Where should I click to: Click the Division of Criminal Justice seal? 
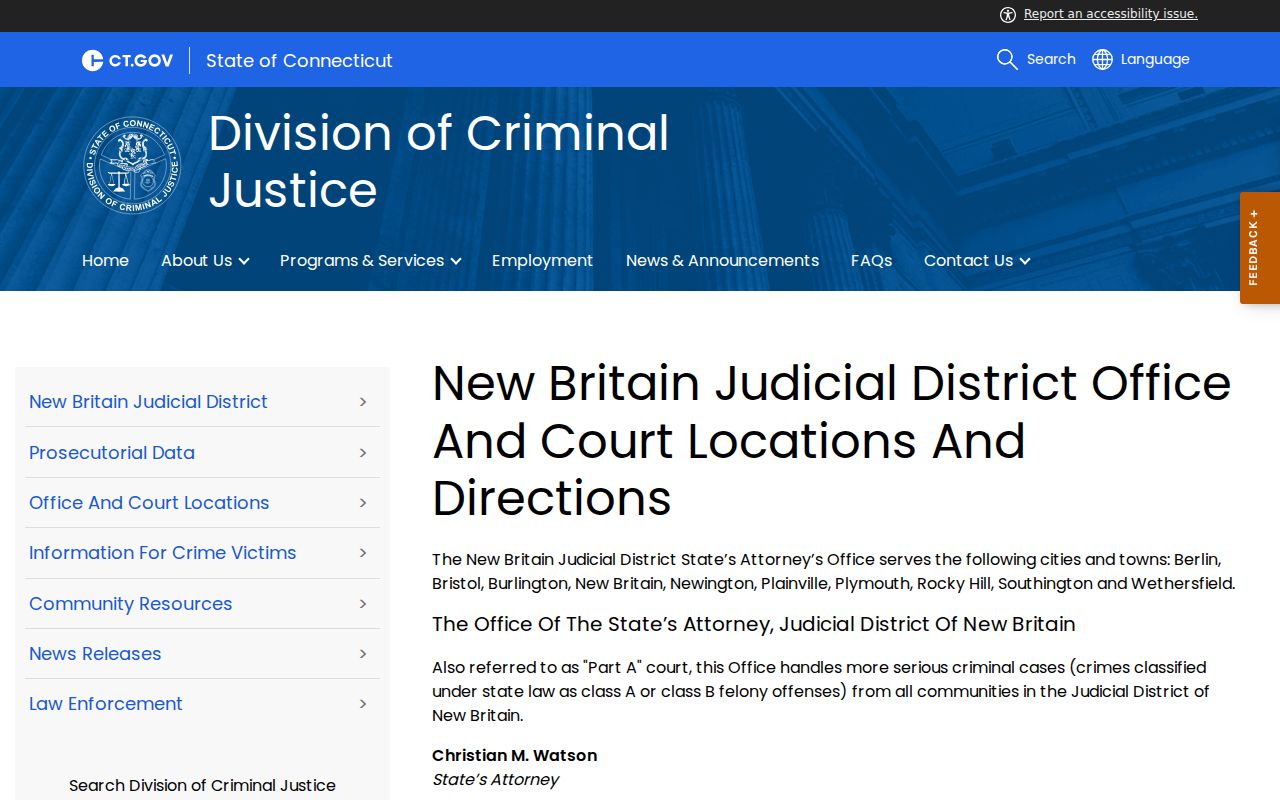pyautogui.click(x=132, y=165)
